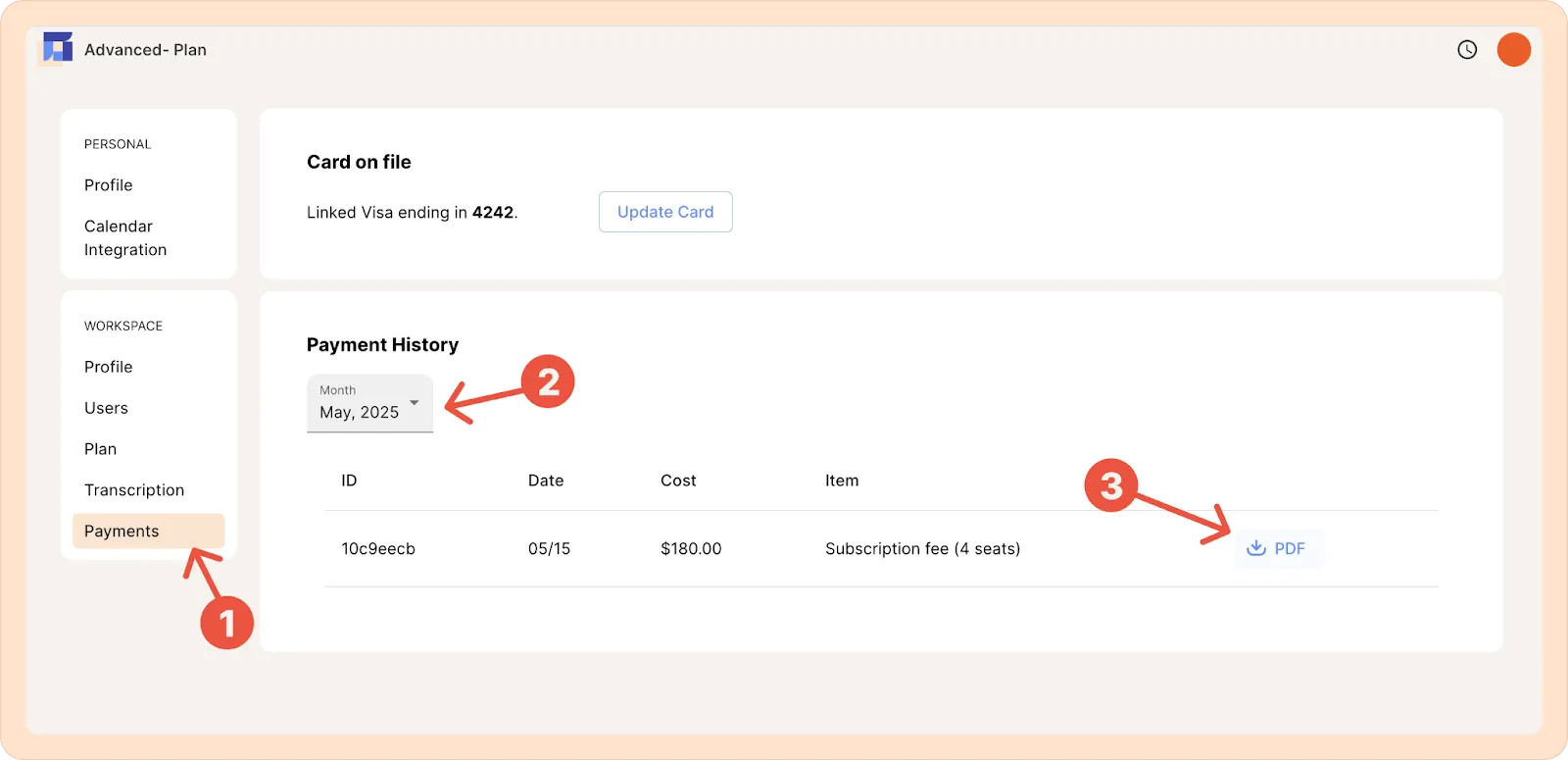Open the personal Profile settings
Viewport: 1568px width, 760px height.
click(x=108, y=185)
